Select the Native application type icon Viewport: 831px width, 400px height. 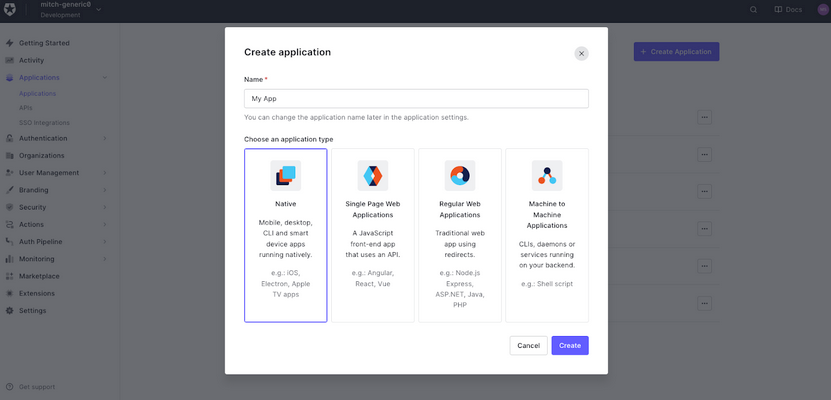point(285,176)
